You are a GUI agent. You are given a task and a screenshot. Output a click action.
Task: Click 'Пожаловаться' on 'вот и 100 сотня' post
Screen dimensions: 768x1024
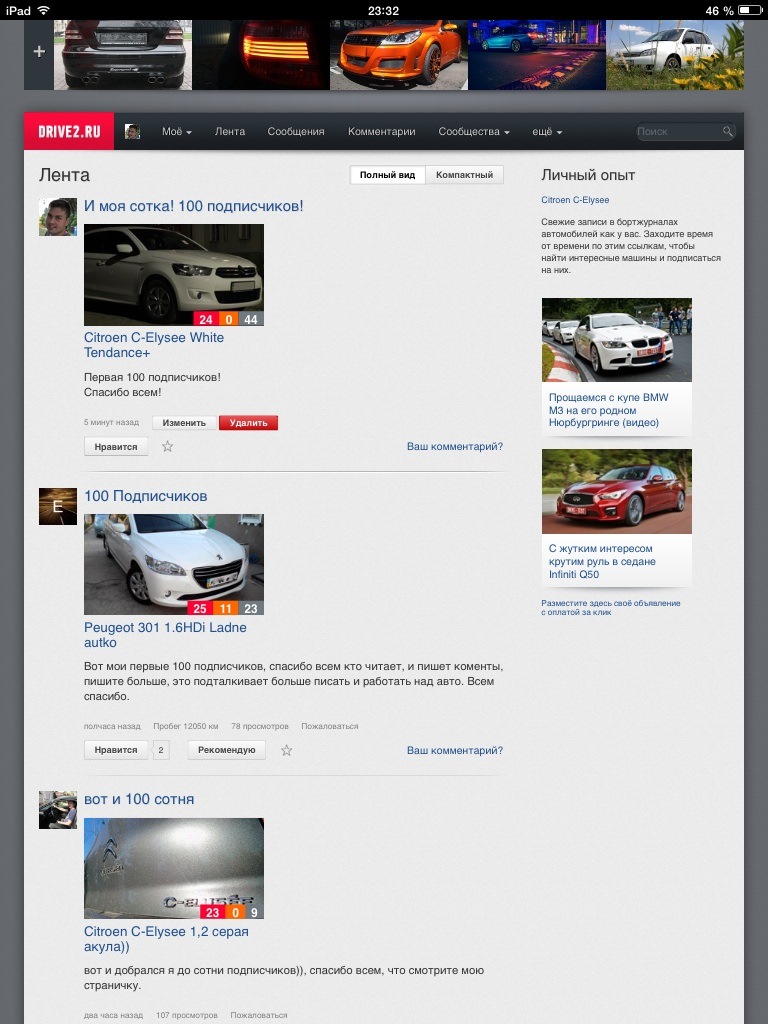click(259, 1015)
